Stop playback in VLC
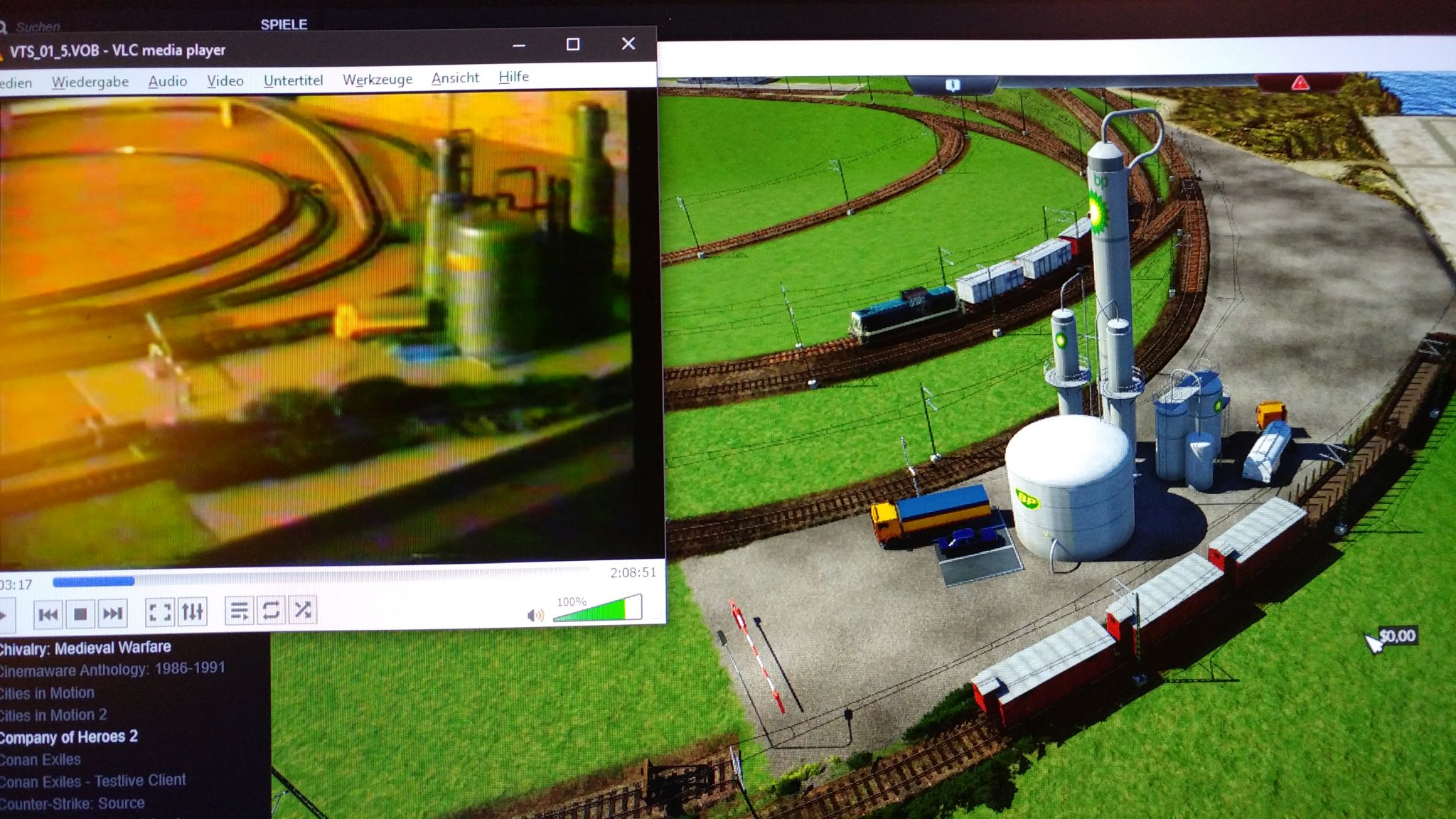The width and height of the screenshot is (1456, 819). [80, 614]
